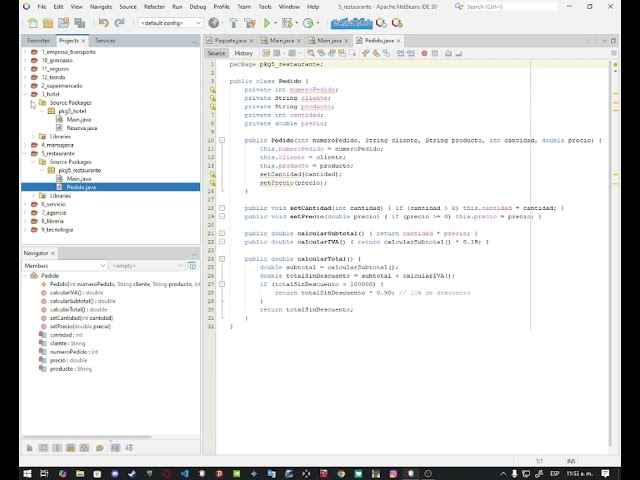Click the Last Edit icon in editor toolbar
The image size is (640, 480).
coord(266,53)
